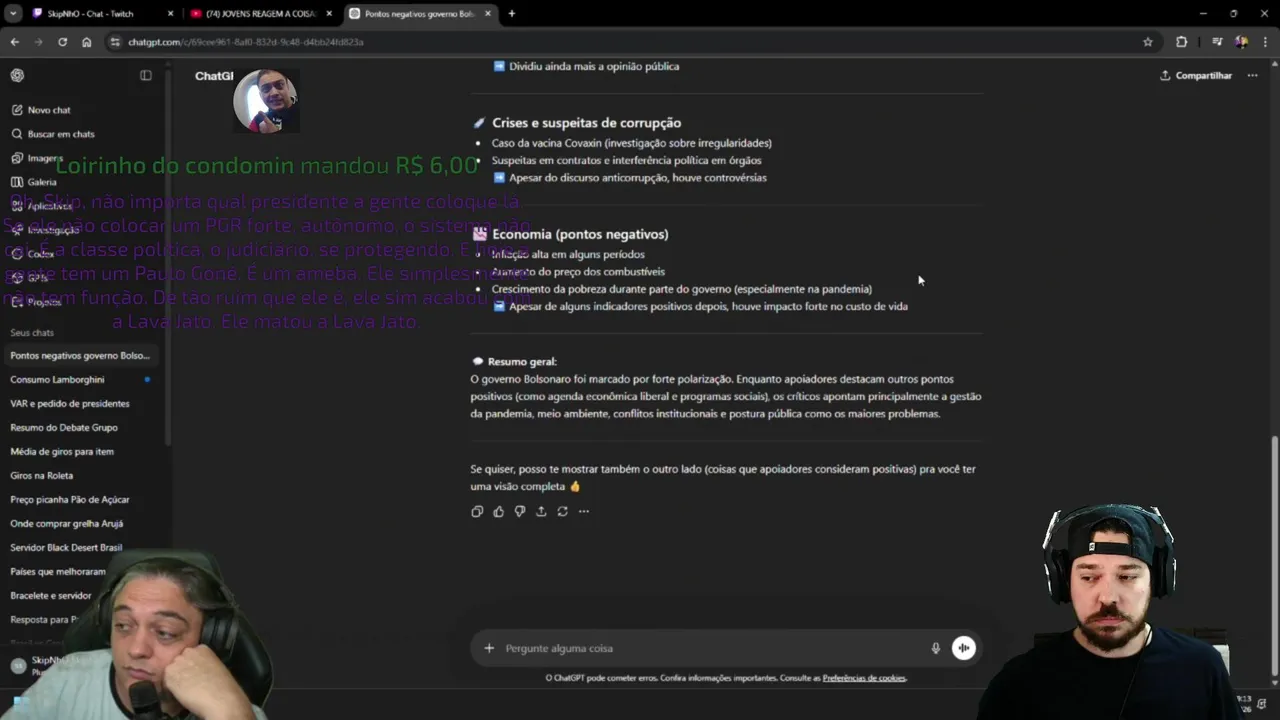The width and height of the screenshot is (1280, 720).
Task: Open the browser profile avatar
Action: click(1241, 42)
